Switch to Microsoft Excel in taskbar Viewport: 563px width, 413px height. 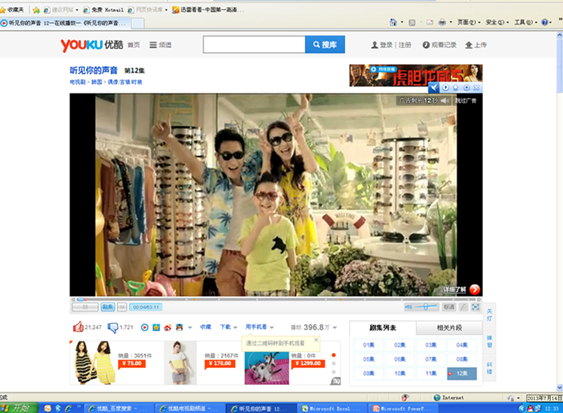point(332,408)
